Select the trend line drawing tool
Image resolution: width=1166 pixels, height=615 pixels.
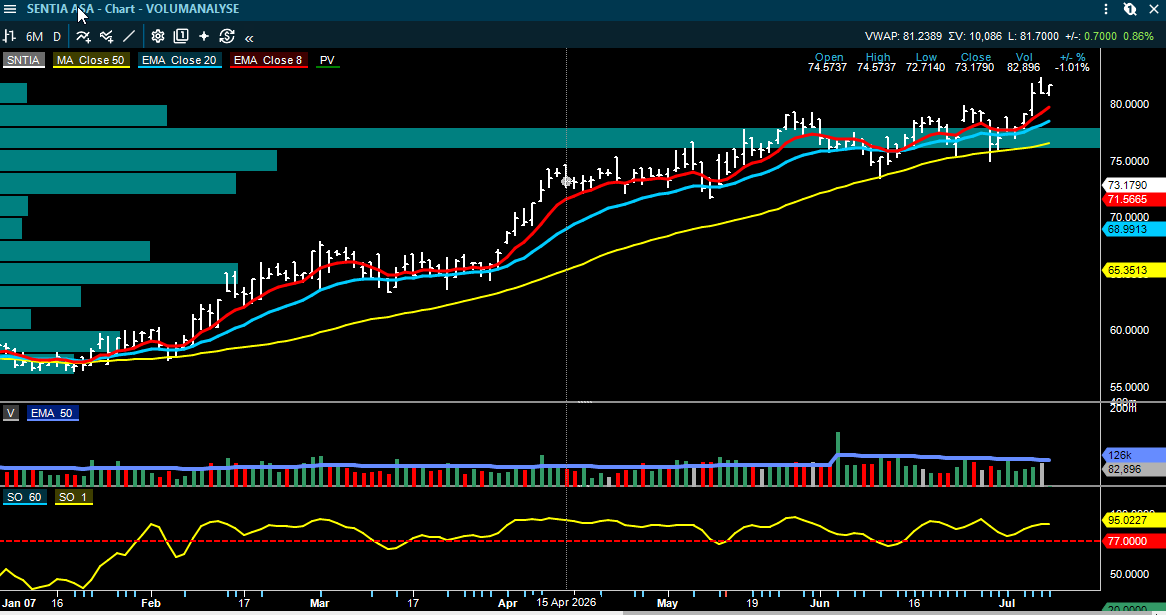(x=129, y=36)
